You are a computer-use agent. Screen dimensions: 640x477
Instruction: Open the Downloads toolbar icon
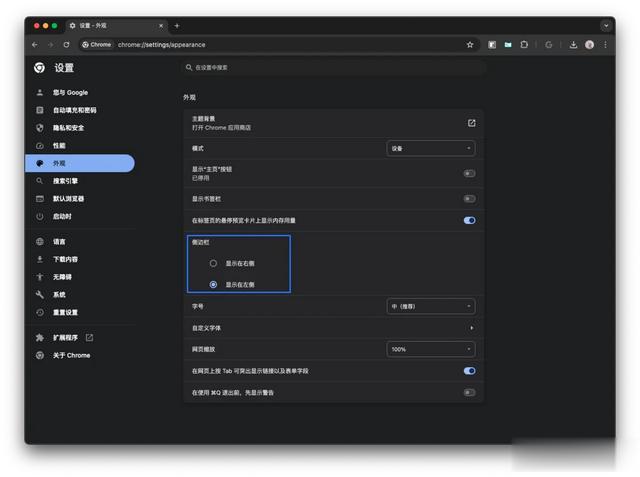pos(573,45)
